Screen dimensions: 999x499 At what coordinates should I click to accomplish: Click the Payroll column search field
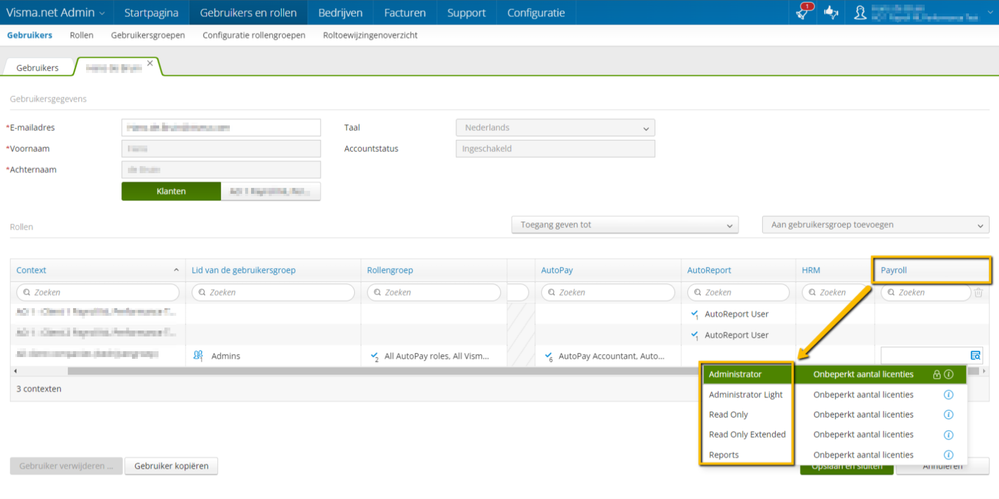click(x=925, y=293)
